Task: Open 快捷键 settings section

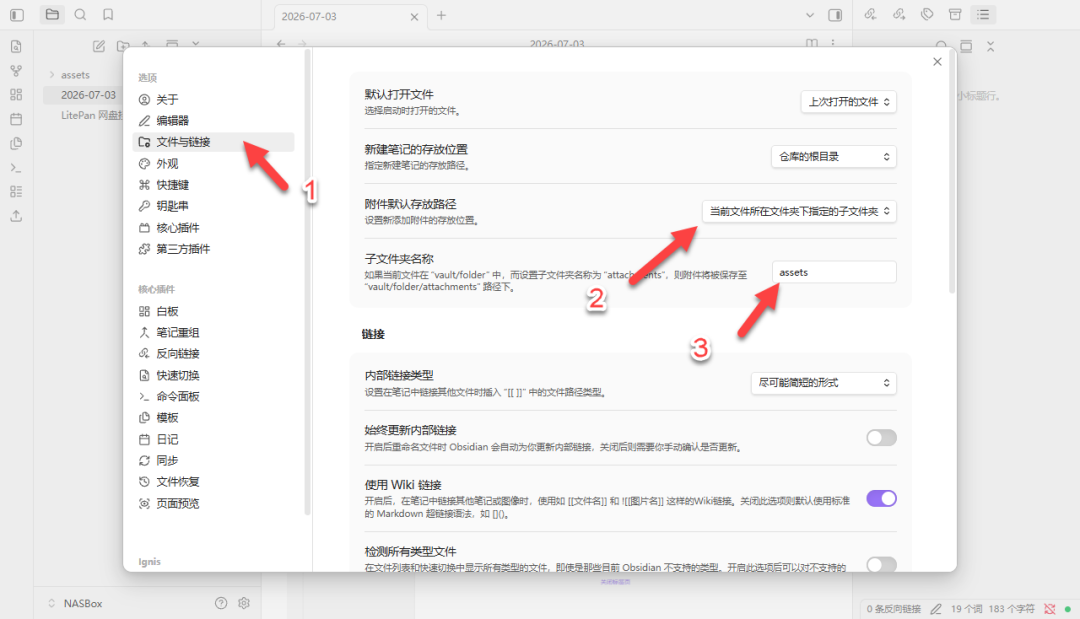Action: click(214, 185)
